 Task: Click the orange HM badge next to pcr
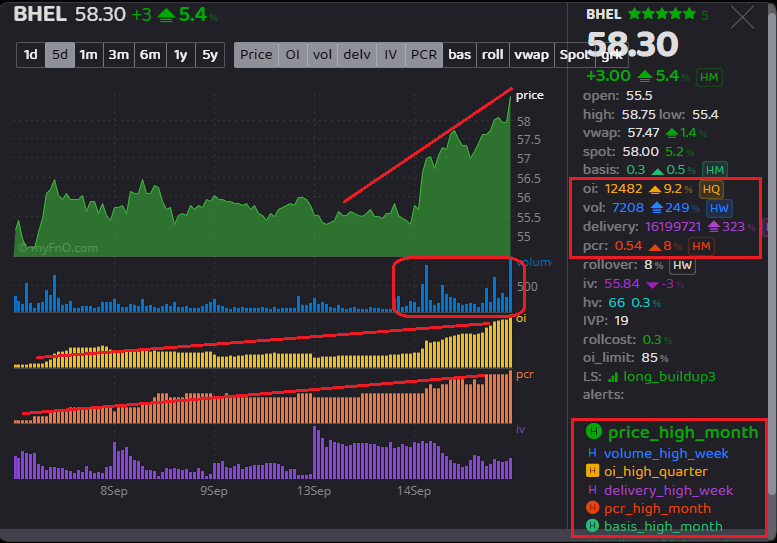tap(701, 246)
